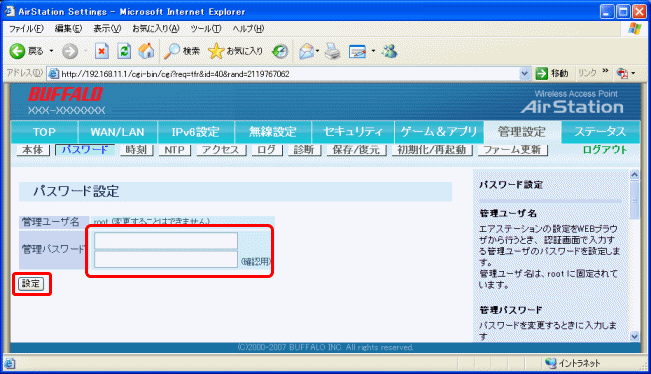Open the Help (ヘルプ) menu

click(248, 29)
